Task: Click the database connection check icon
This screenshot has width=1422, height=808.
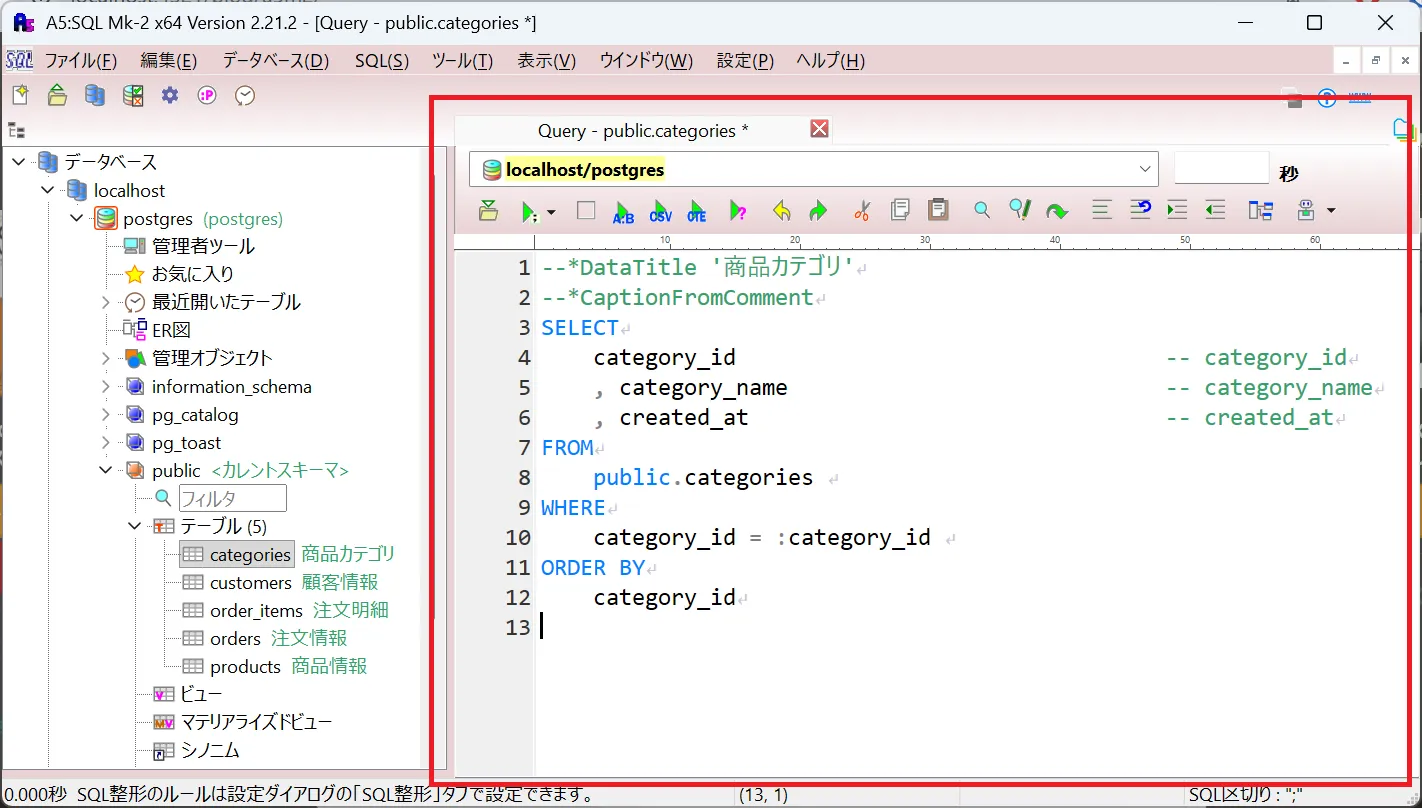Action: [132, 95]
